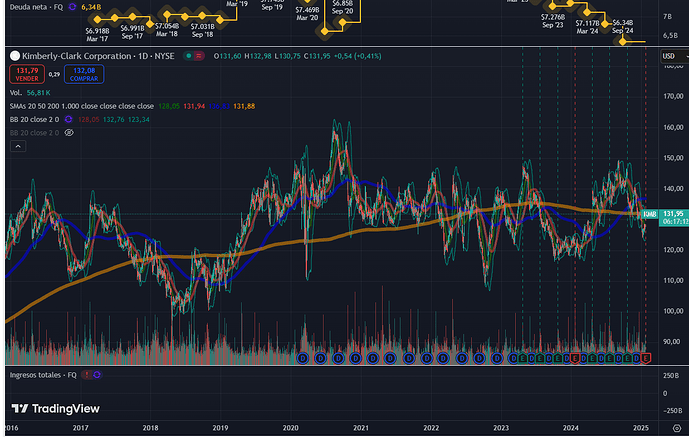Viewport: 689px width, 437px height.
Task: Open the USD currency dropdown
Action: point(674,56)
